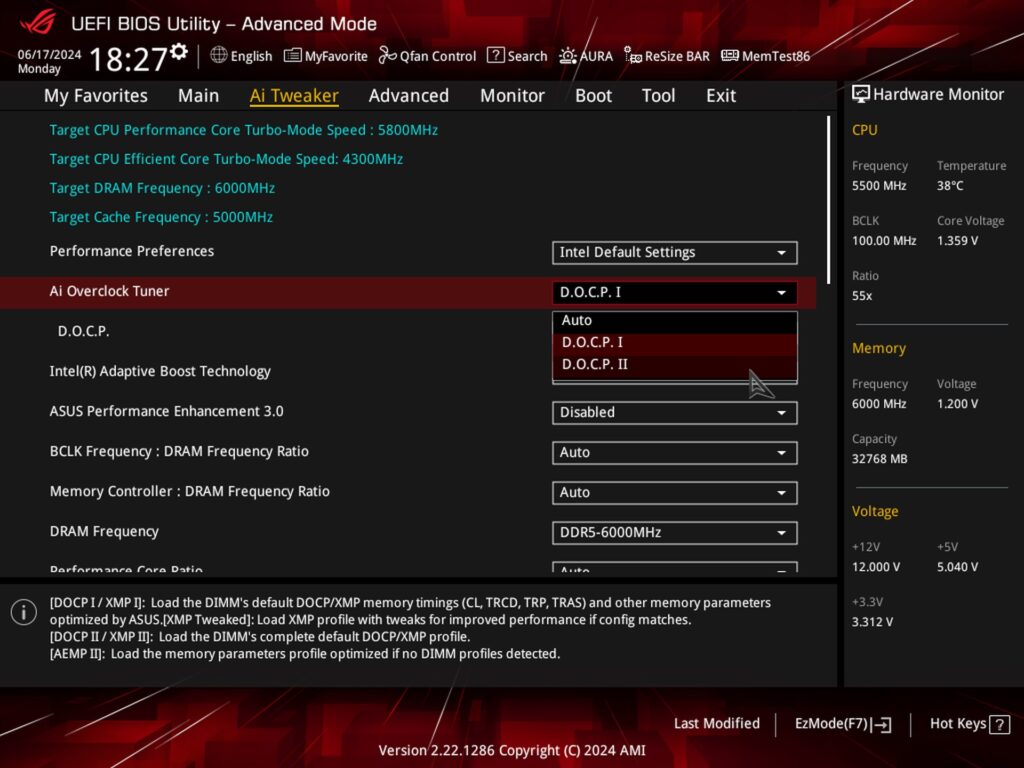Image resolution: width=1024 pixels, height=768 pixels.
Task: Click Target CPU Performance Core Turbo-Mode Speed text
Action: [244, 130]
